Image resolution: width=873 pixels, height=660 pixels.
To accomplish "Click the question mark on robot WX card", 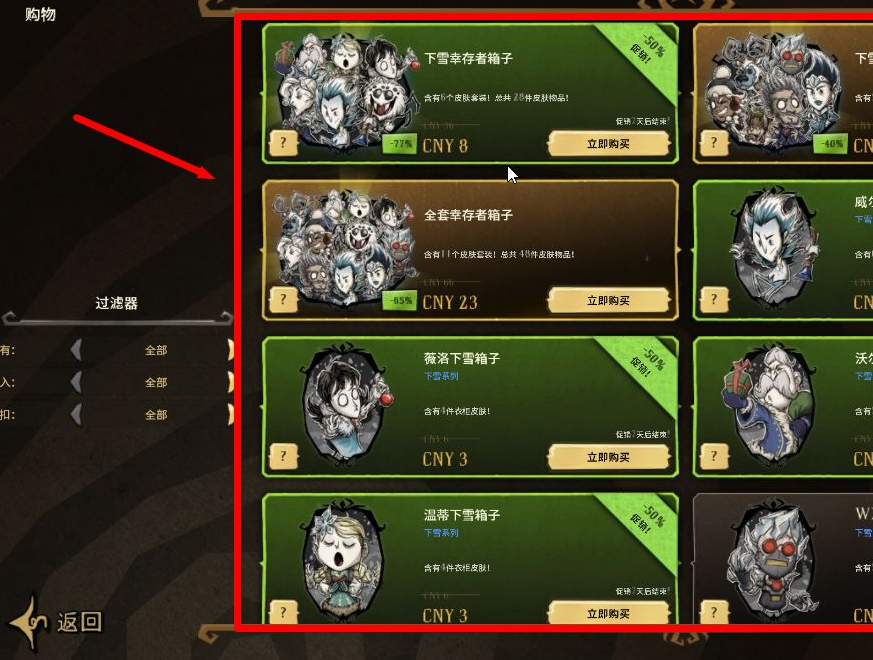I will (x=714, y=613).
